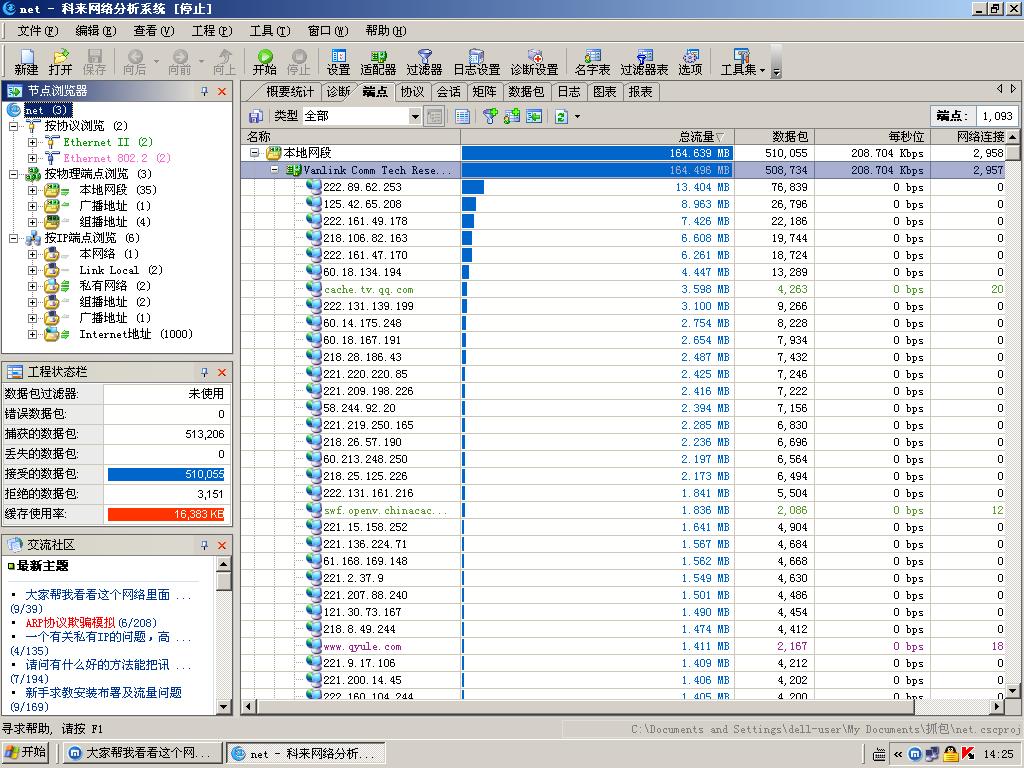This screenshot has height=768, width=1024.
Task: Open the 类型 dropdown showing 全部
Action: tap(415, 116)
